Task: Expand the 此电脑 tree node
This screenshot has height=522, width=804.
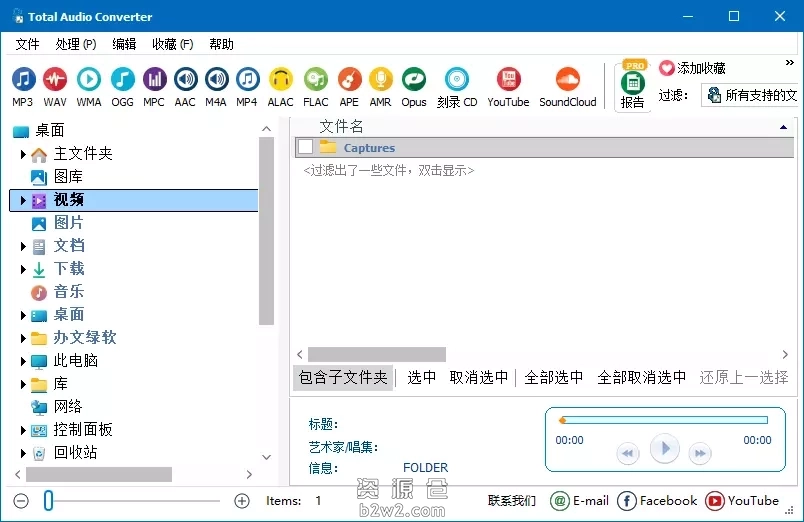Action: click(x=23, y=361)
